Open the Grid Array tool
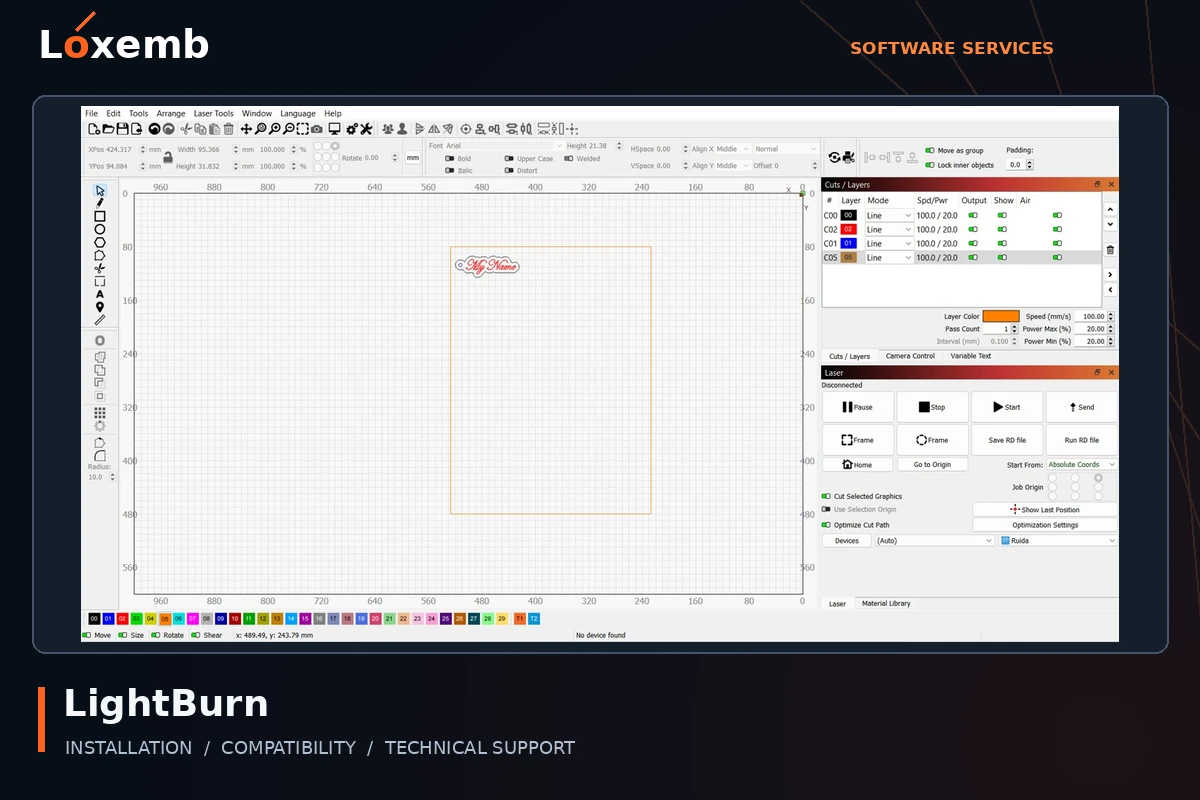This screenshot has height=800, width=1200. pos(100,412)
